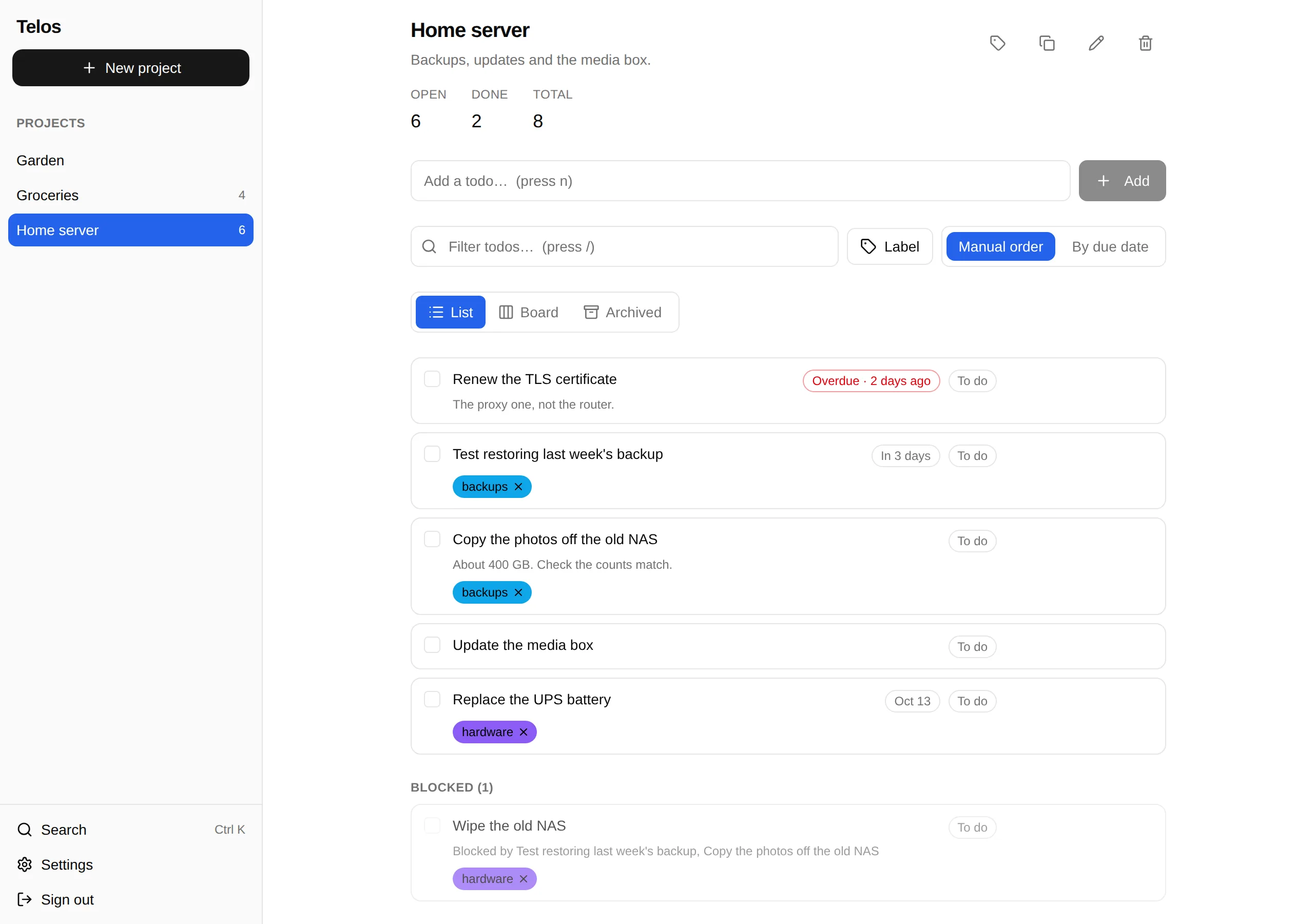
Task: Remove backups label from Test restoring backup
Action: point(518,487)
